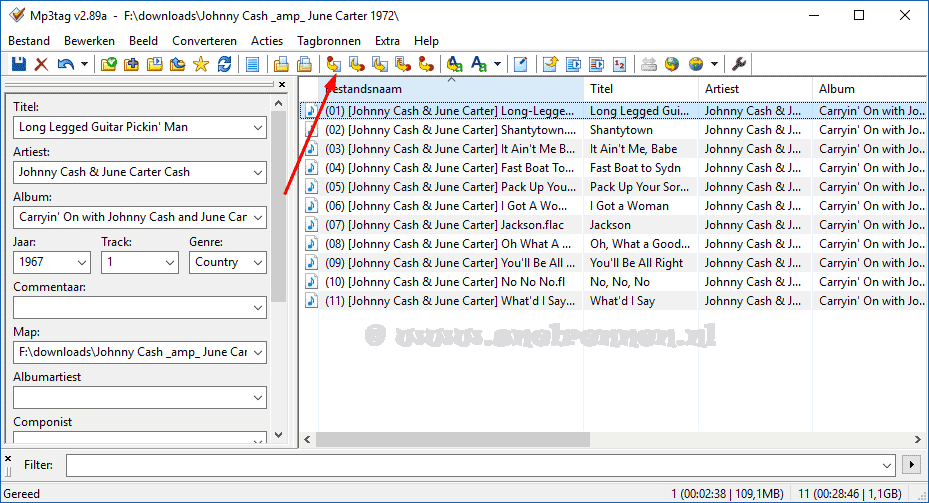Run the Filename - Filename converter icon
Screen dimensions: 929x503
click(380, 64)
